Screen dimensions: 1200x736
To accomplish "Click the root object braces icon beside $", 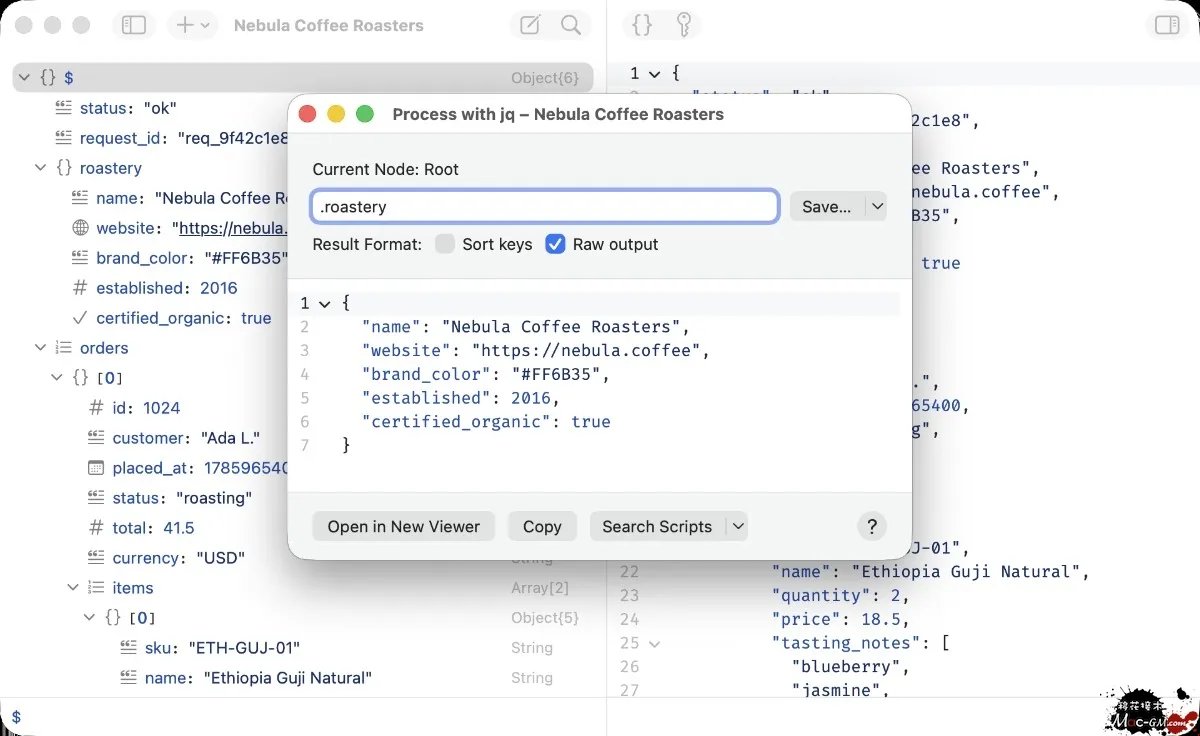I will pos(48,78).
